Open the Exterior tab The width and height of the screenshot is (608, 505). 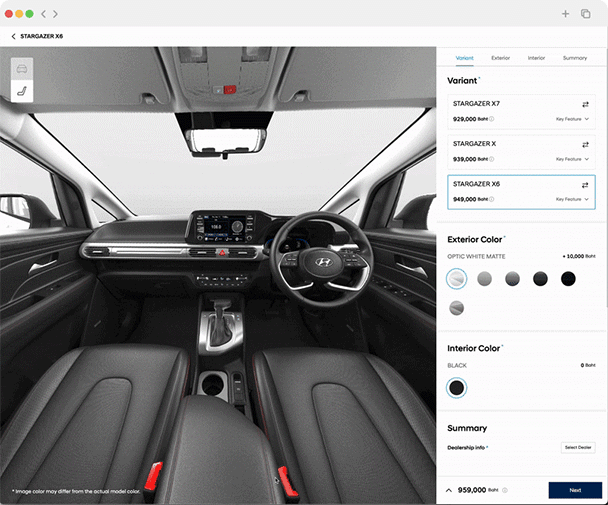coord(500,58)
